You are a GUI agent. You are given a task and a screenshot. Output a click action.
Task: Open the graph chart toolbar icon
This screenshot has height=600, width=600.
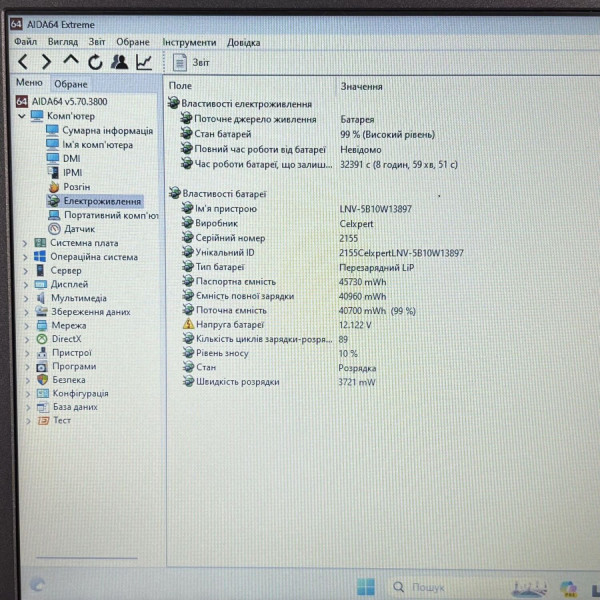click(144, 62)
